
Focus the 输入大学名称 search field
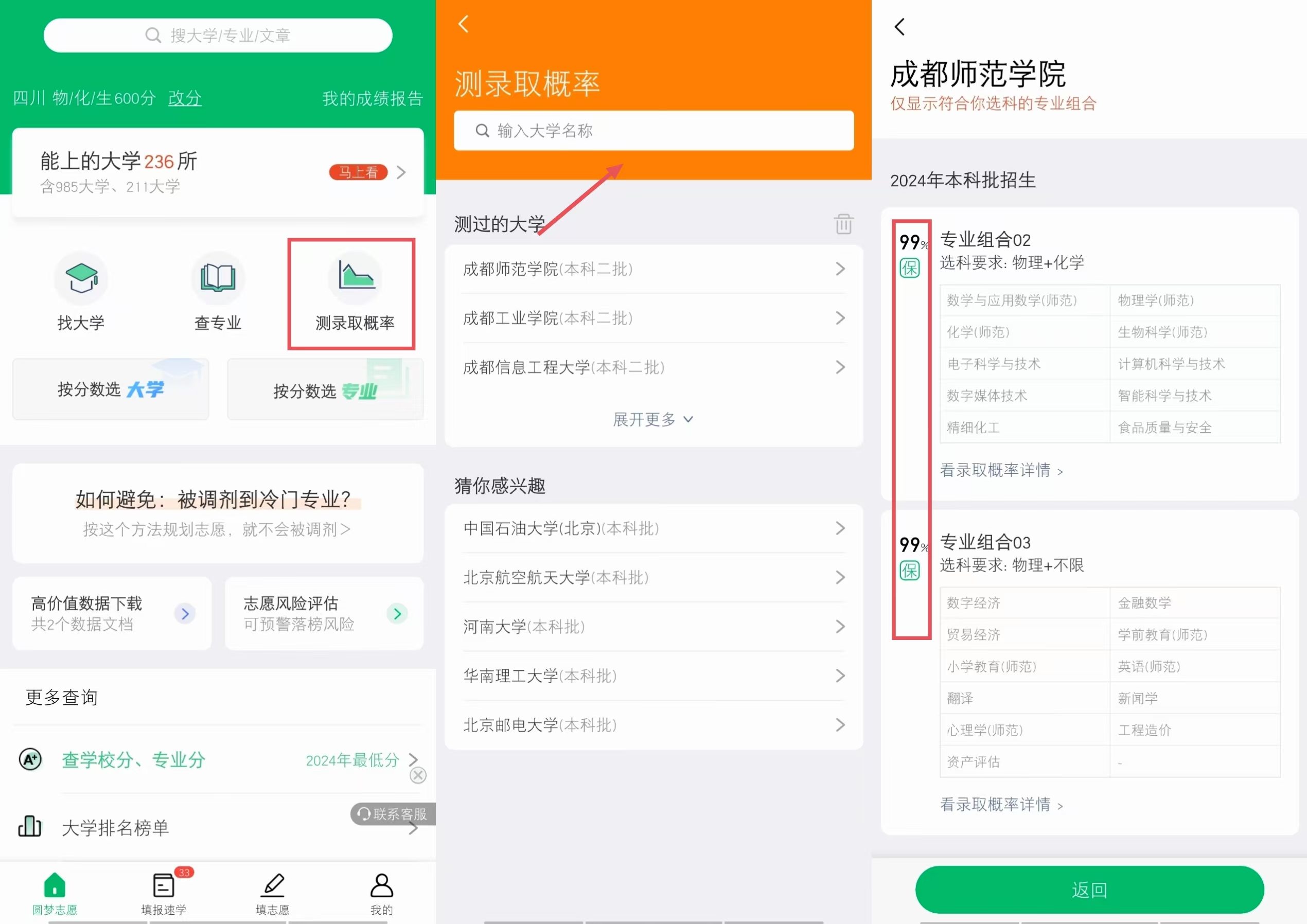[x=653, y=131]
